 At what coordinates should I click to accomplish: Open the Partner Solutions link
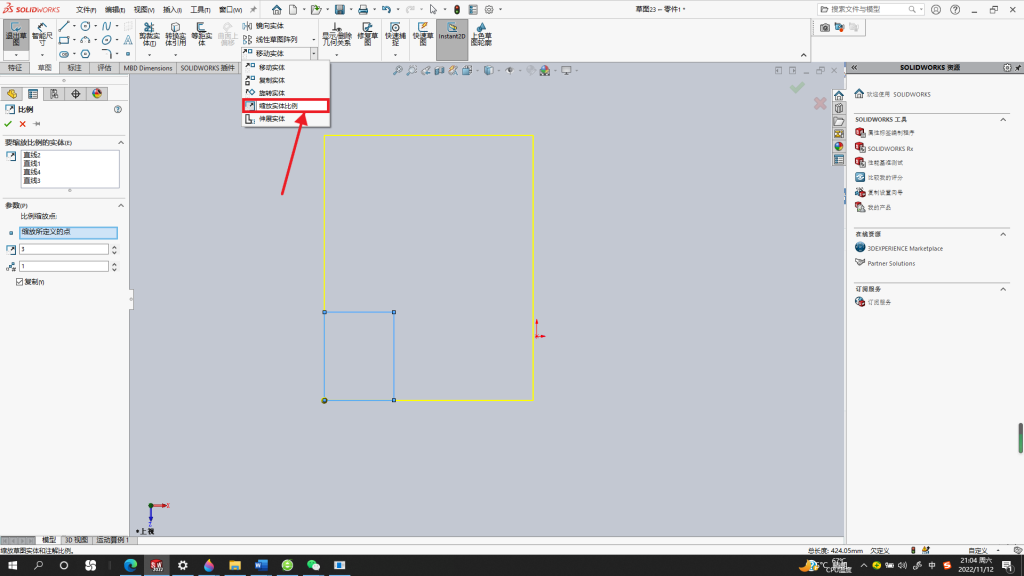(x=891, y=263)
